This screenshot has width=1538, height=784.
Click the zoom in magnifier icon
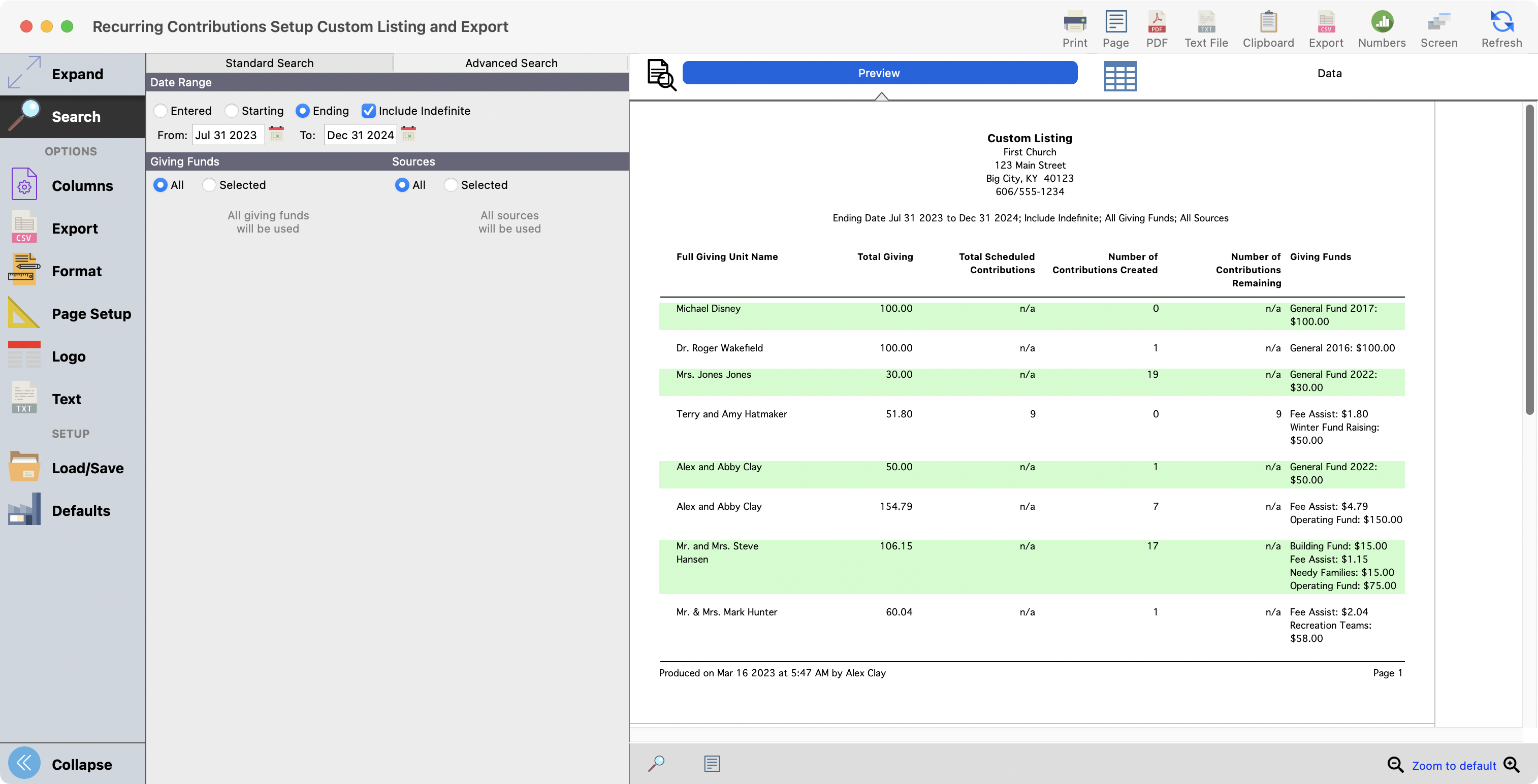point(1511,764)
